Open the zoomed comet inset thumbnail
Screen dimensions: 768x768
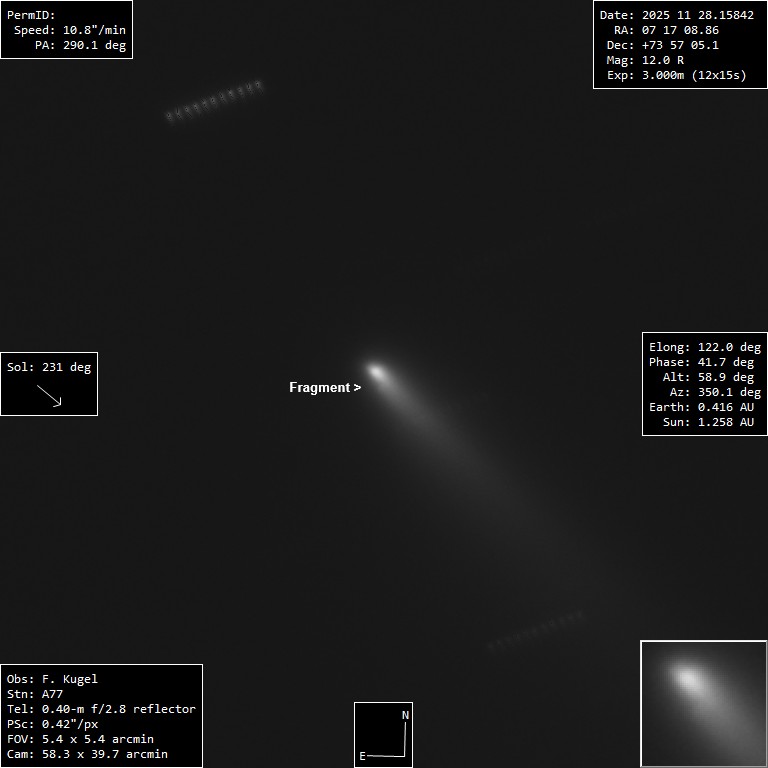click(703, 703)
